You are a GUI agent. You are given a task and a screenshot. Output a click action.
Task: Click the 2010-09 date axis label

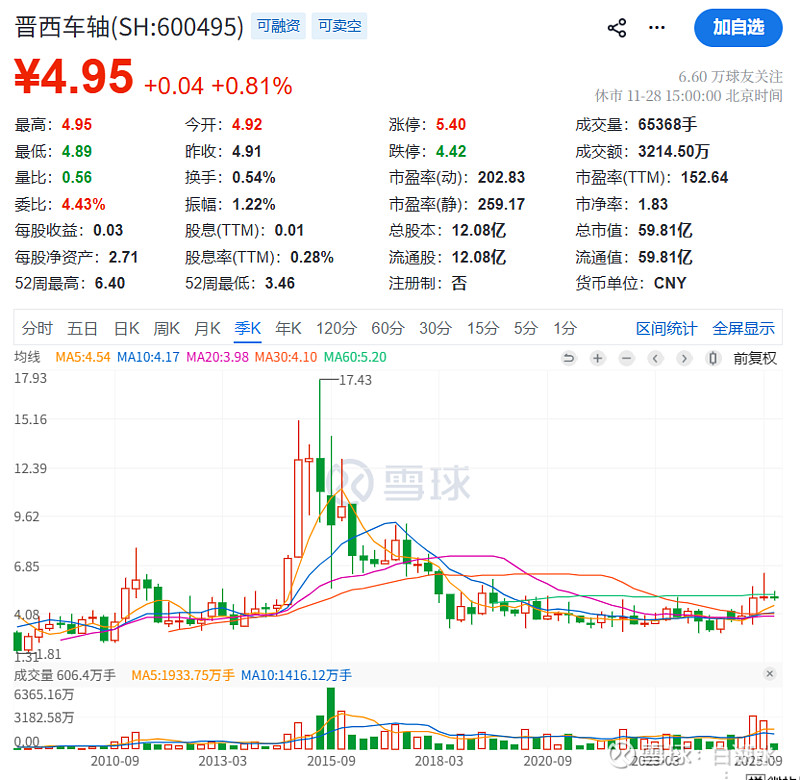click(x=115, y=761)
